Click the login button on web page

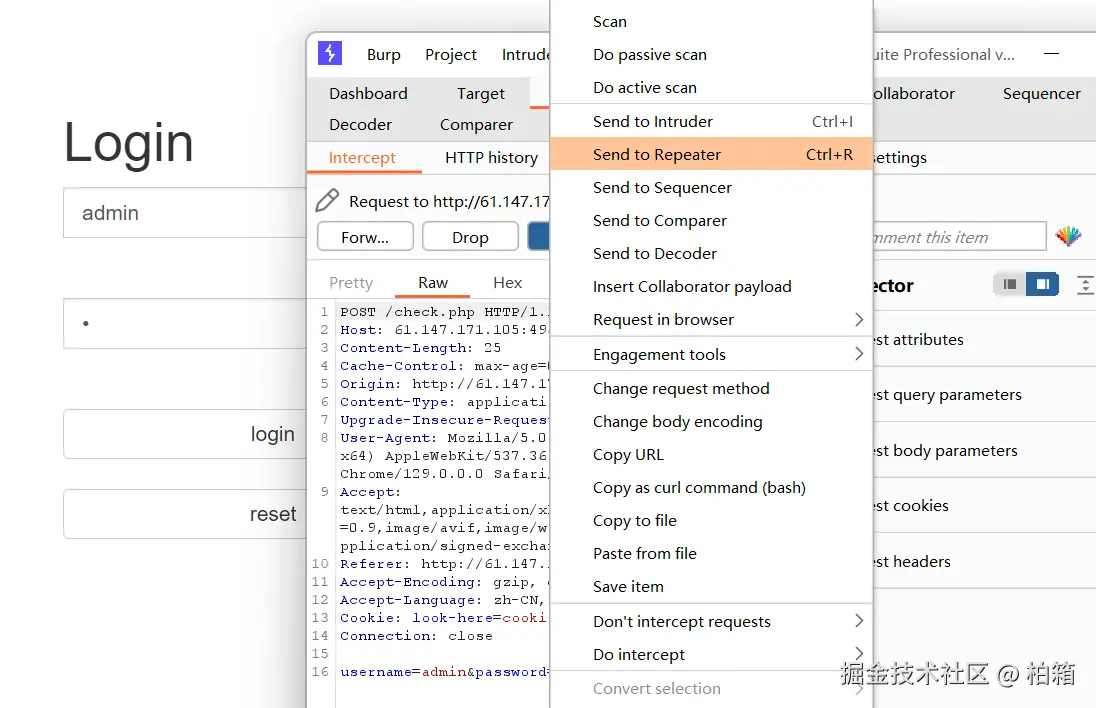pos(185,434)
